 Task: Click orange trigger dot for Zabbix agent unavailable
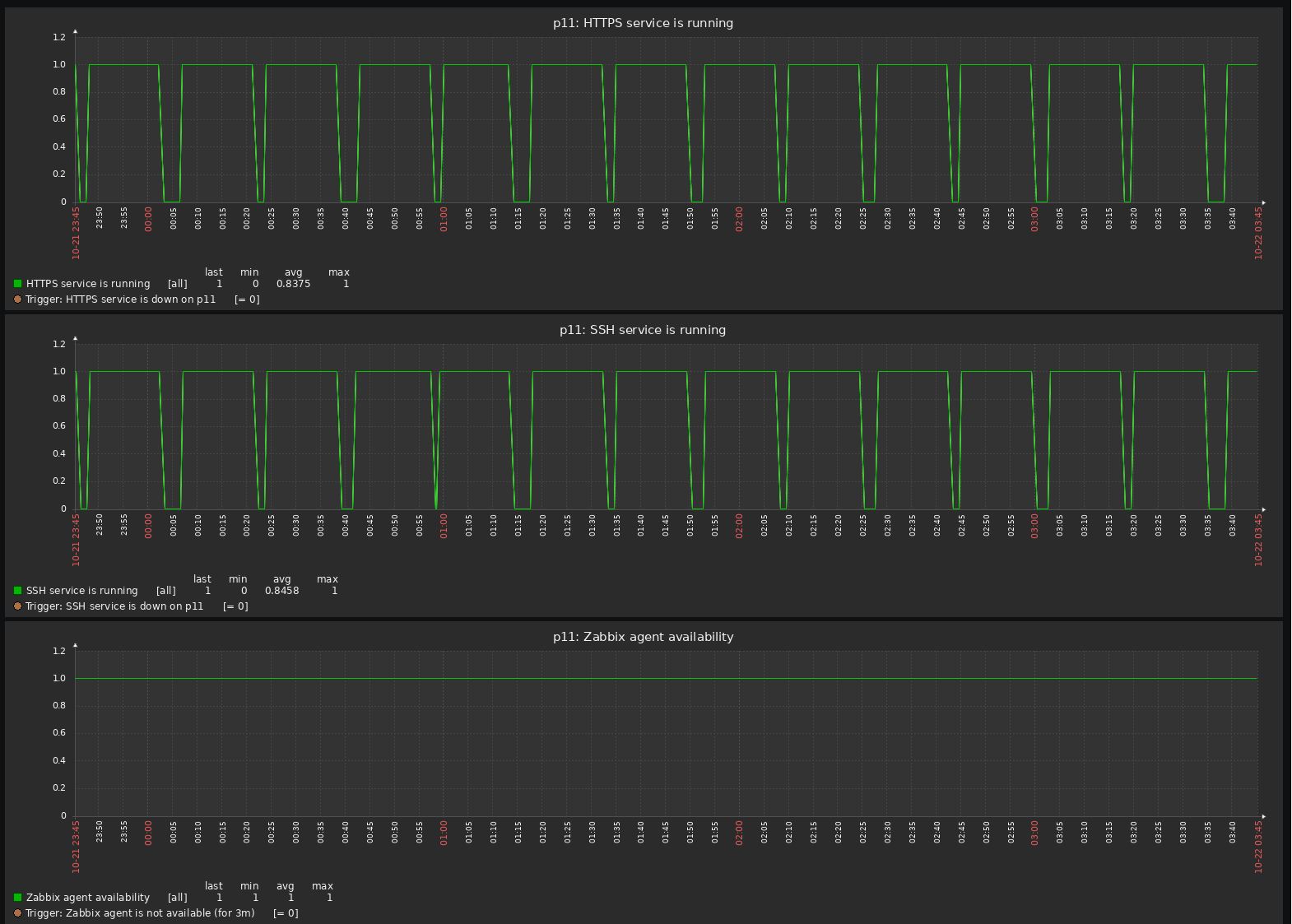click(x=18, y=913)
